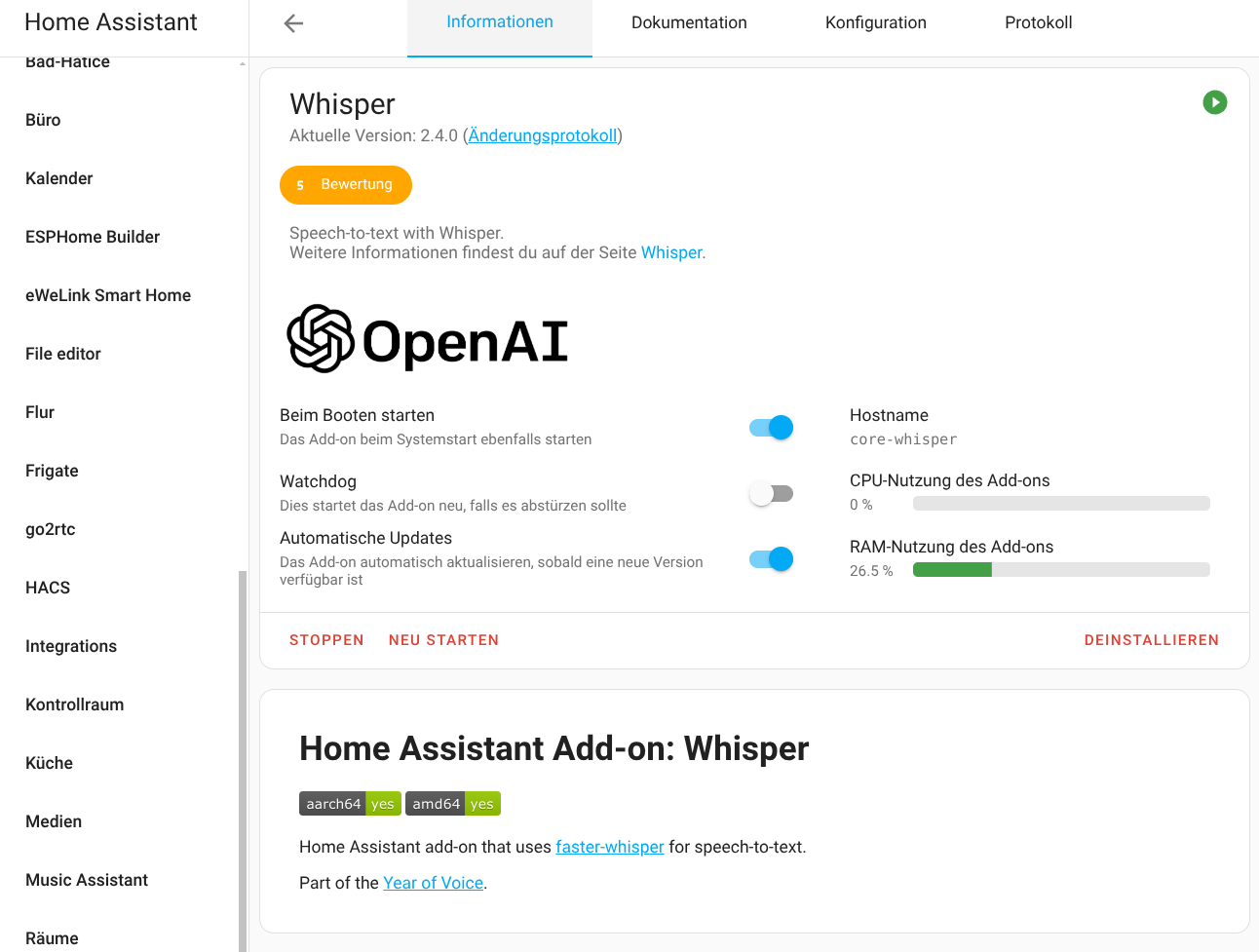The image size is (1259, 952).
Task: Enable the Watchdog switch
Action: (771, 494)
